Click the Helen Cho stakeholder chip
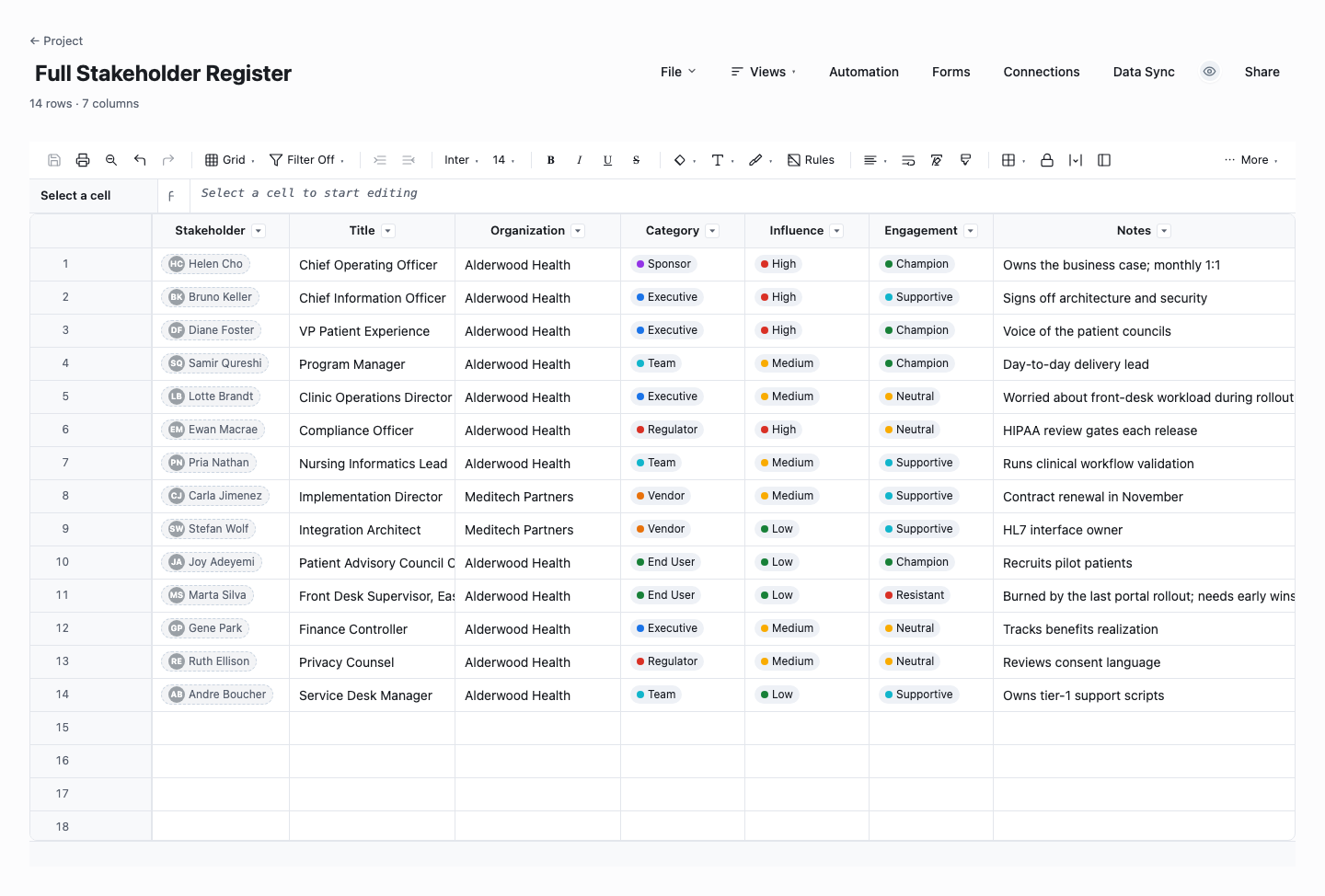This screenshot has width=1325, height=896. [206, 264]
